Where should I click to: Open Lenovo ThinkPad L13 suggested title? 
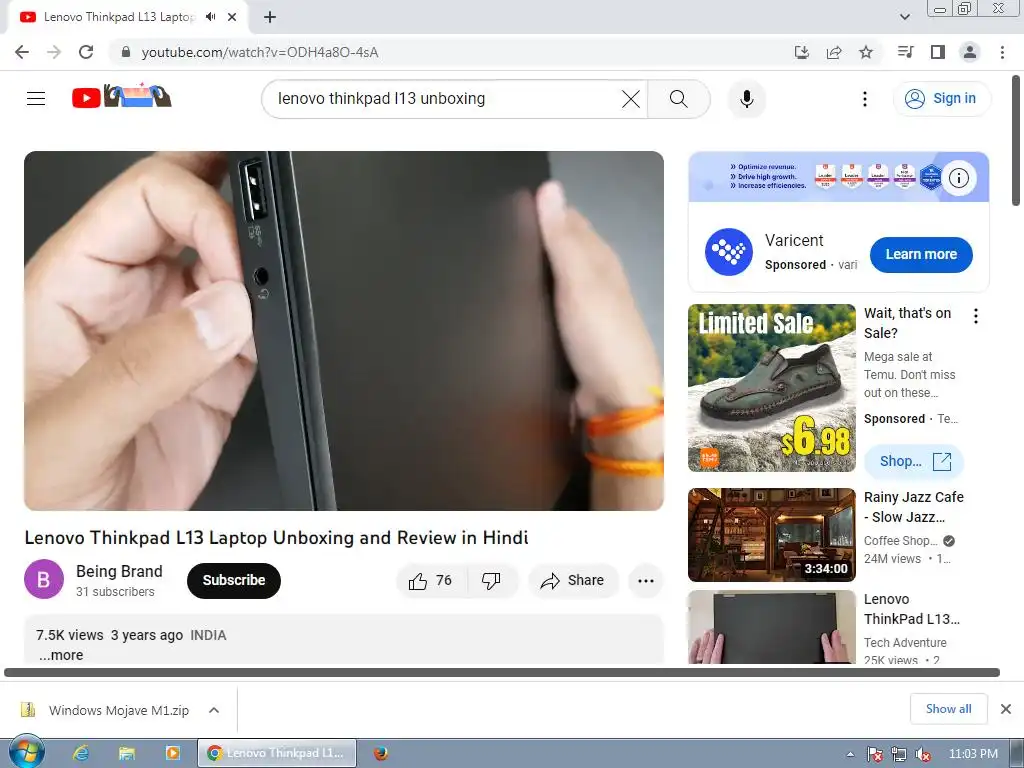pos(911,609)
